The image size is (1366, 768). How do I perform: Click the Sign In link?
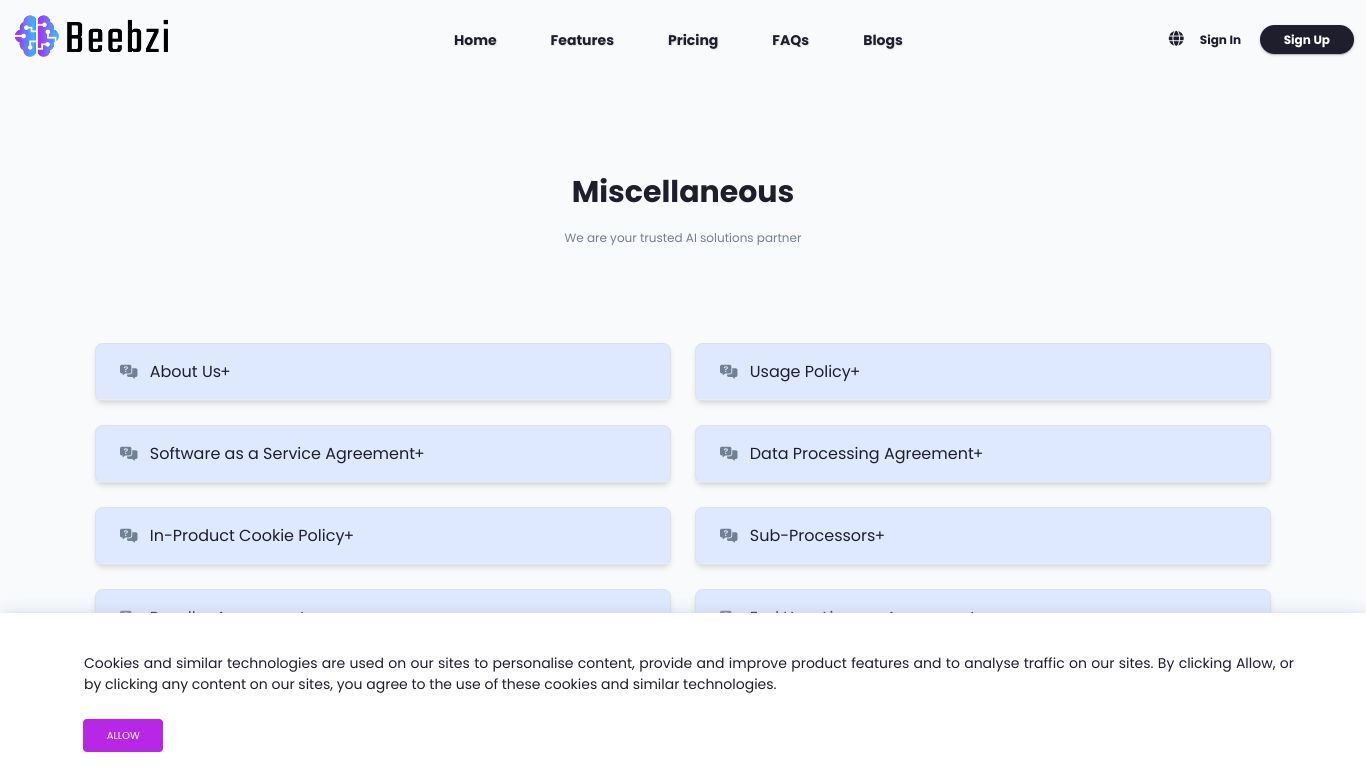click(1220, 40)
